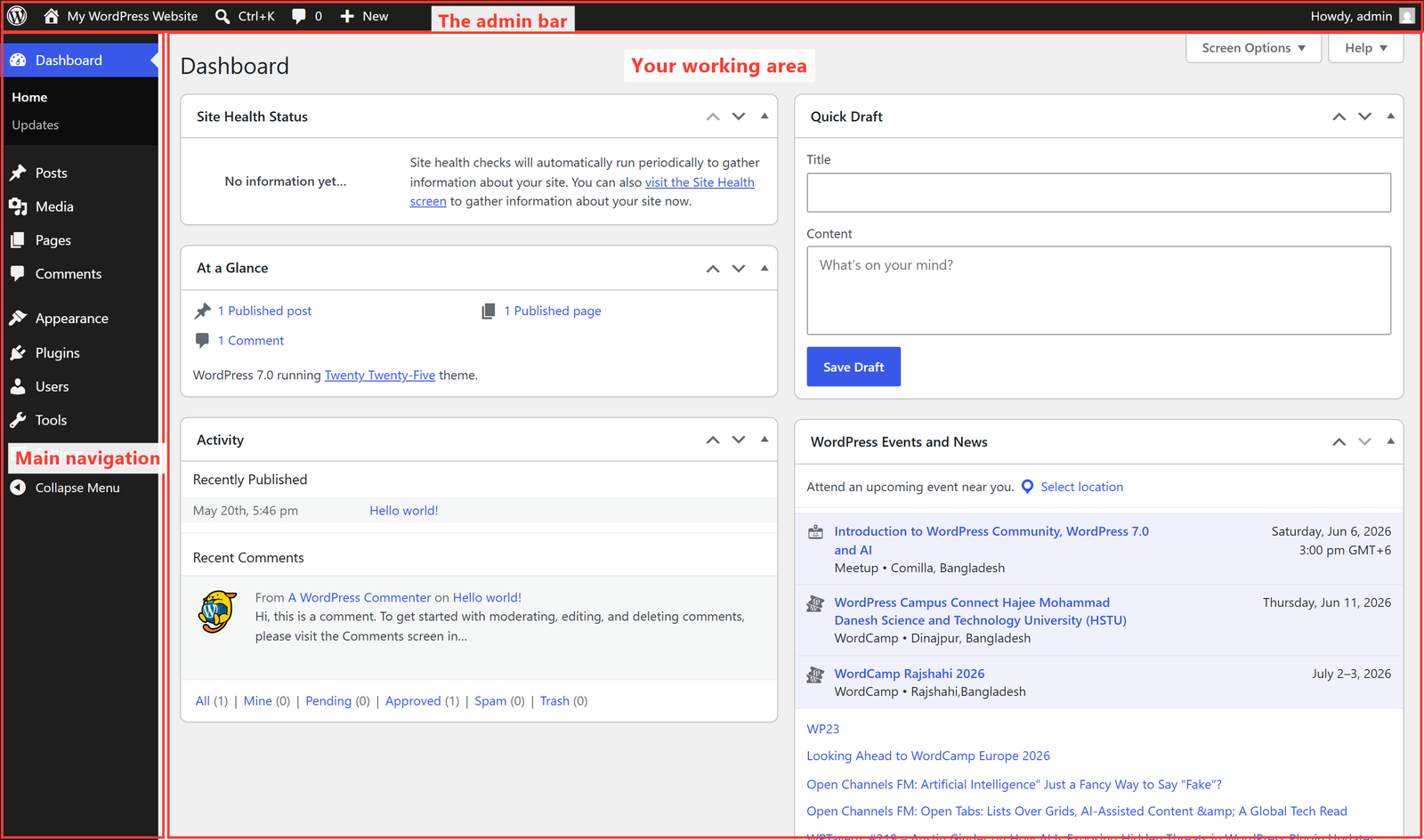Viewport: 1424px width, 840px height.
Task: Toggle At a Glance panel collapse
Action: pyautogui.click(x=765, y=268)
